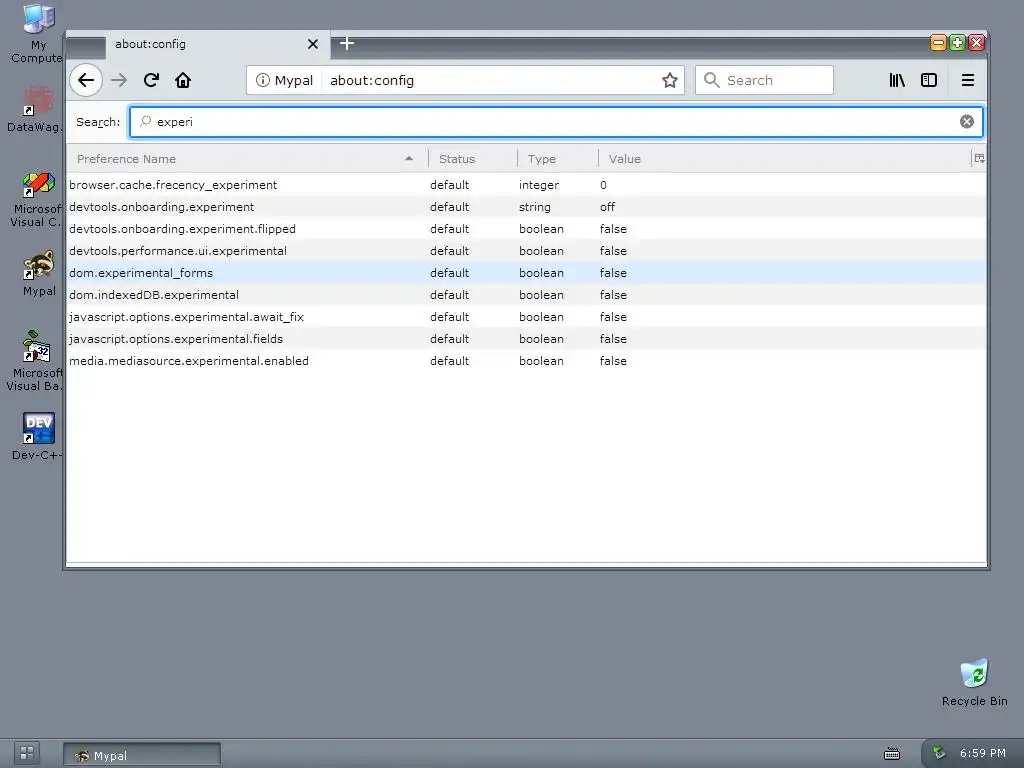Open the Start menu button
The width and height of the screenshot is (1024, 768).
[27, 753]
